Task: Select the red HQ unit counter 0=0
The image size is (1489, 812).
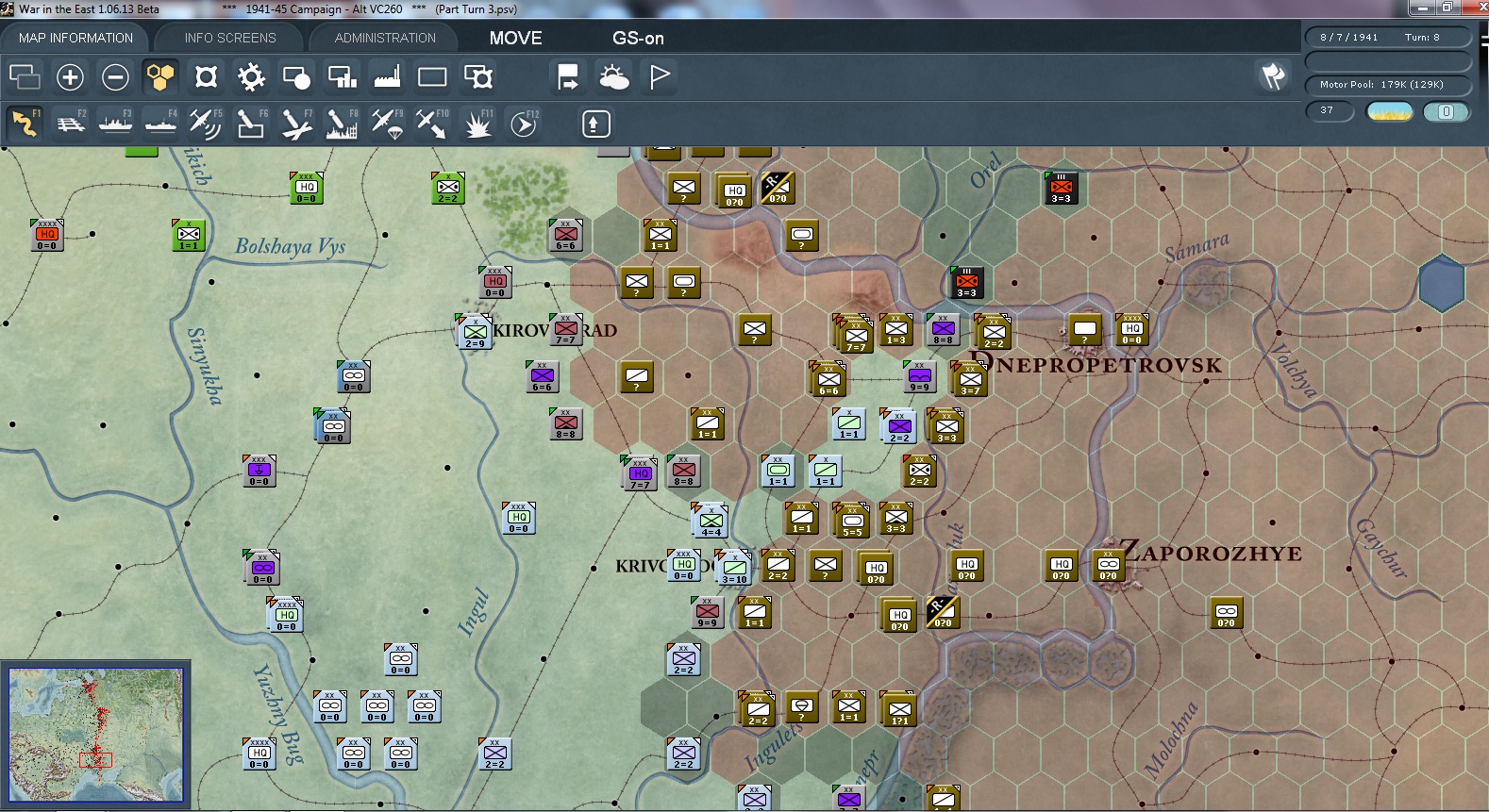Action: [46, 236]
